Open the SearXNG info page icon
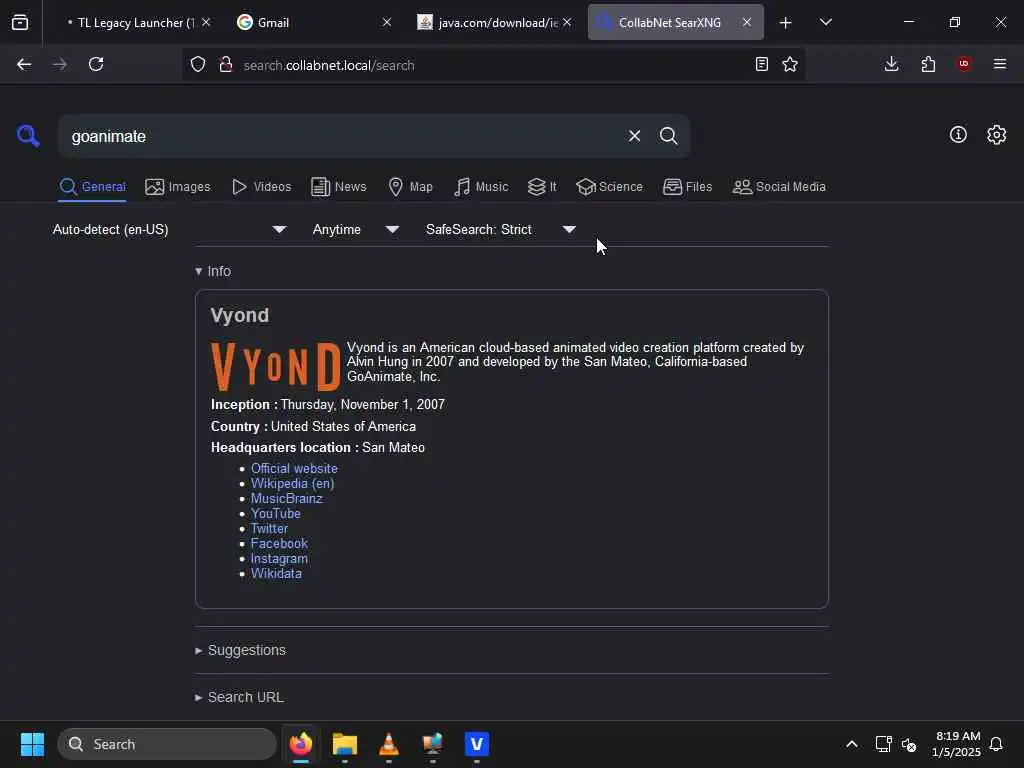 958,135
